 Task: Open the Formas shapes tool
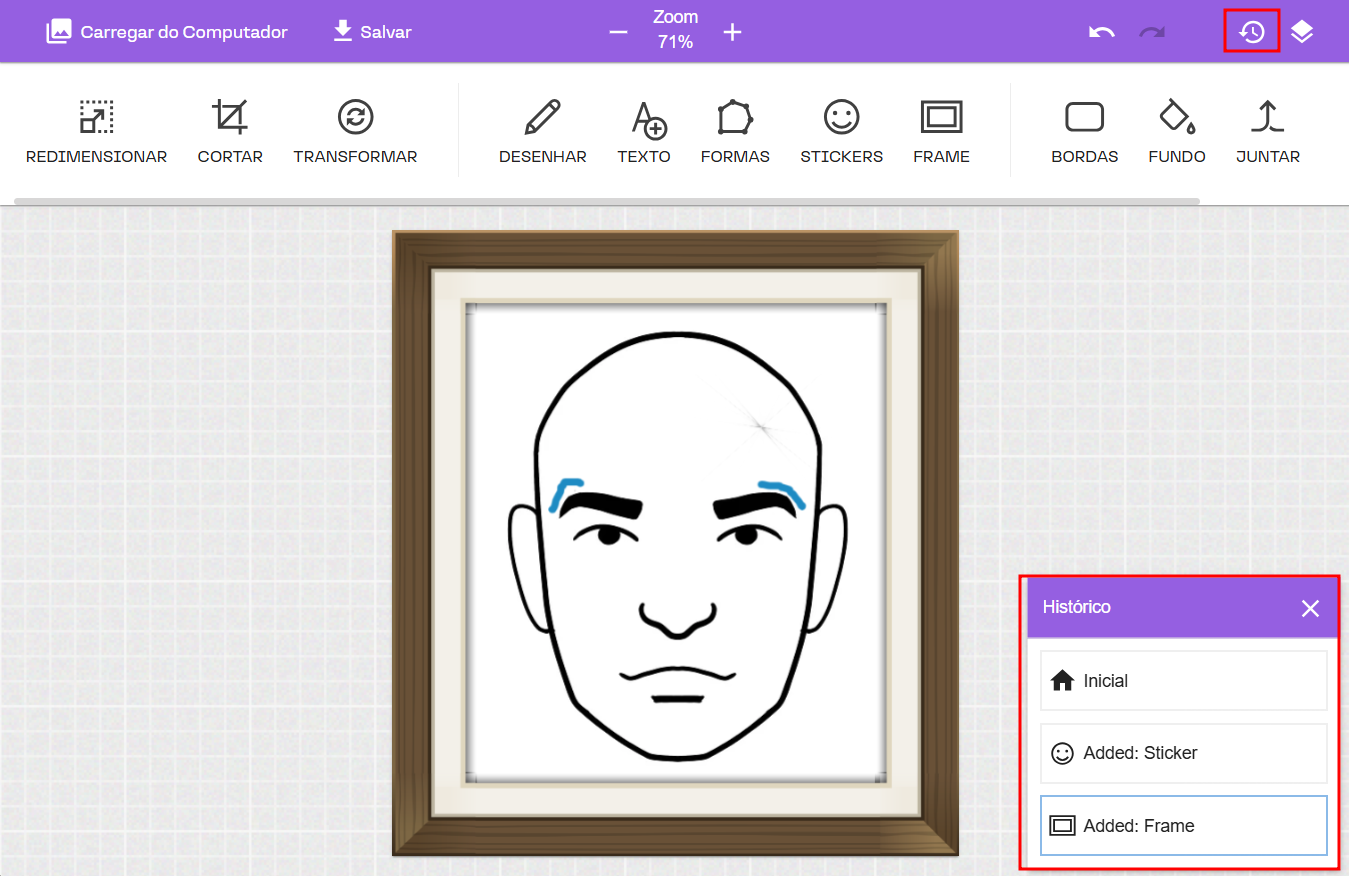point(735,131)
